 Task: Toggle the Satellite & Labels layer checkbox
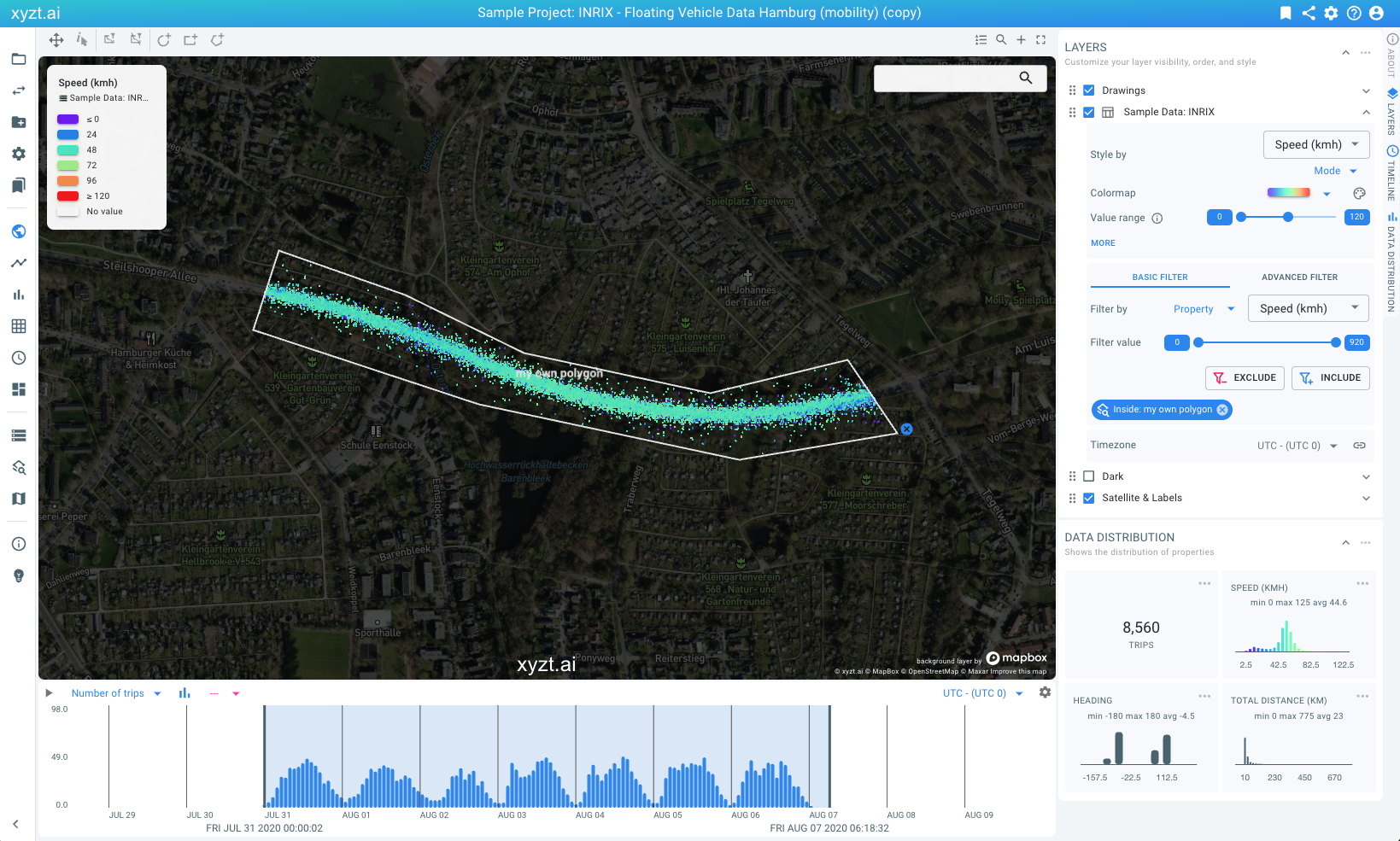point(1089,498)
